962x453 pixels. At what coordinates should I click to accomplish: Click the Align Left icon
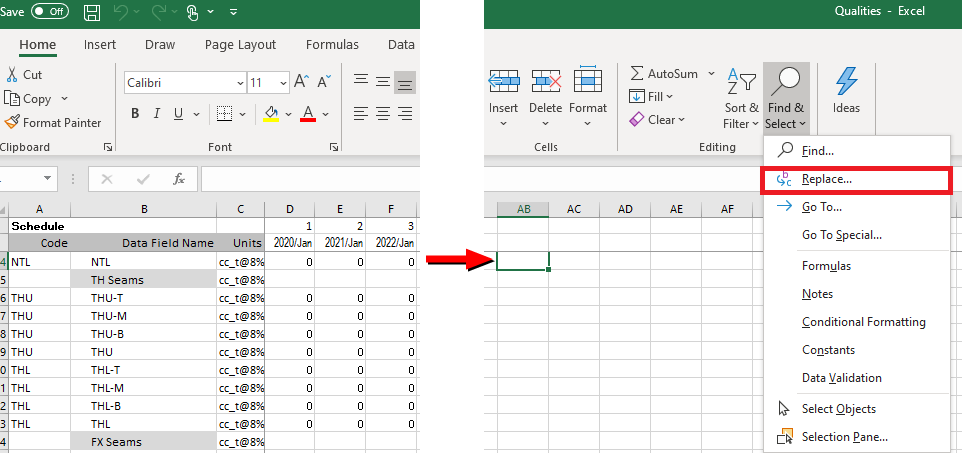point(361,114)
